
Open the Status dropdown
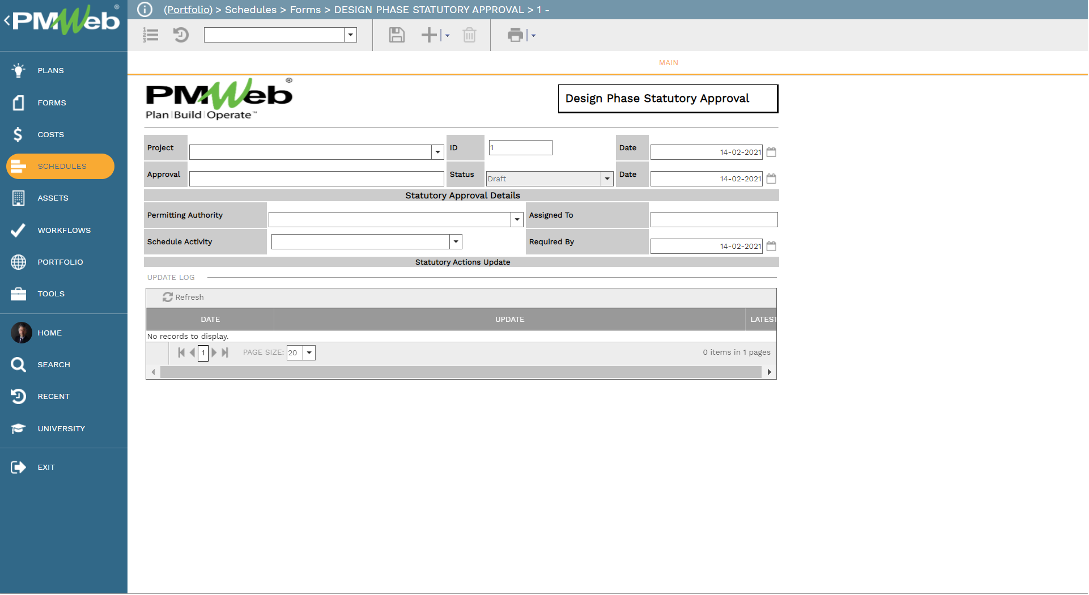click(607, 178)
